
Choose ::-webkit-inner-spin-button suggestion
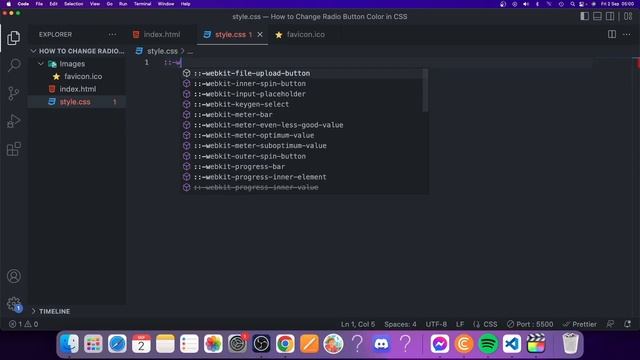(x=302, y=84)
